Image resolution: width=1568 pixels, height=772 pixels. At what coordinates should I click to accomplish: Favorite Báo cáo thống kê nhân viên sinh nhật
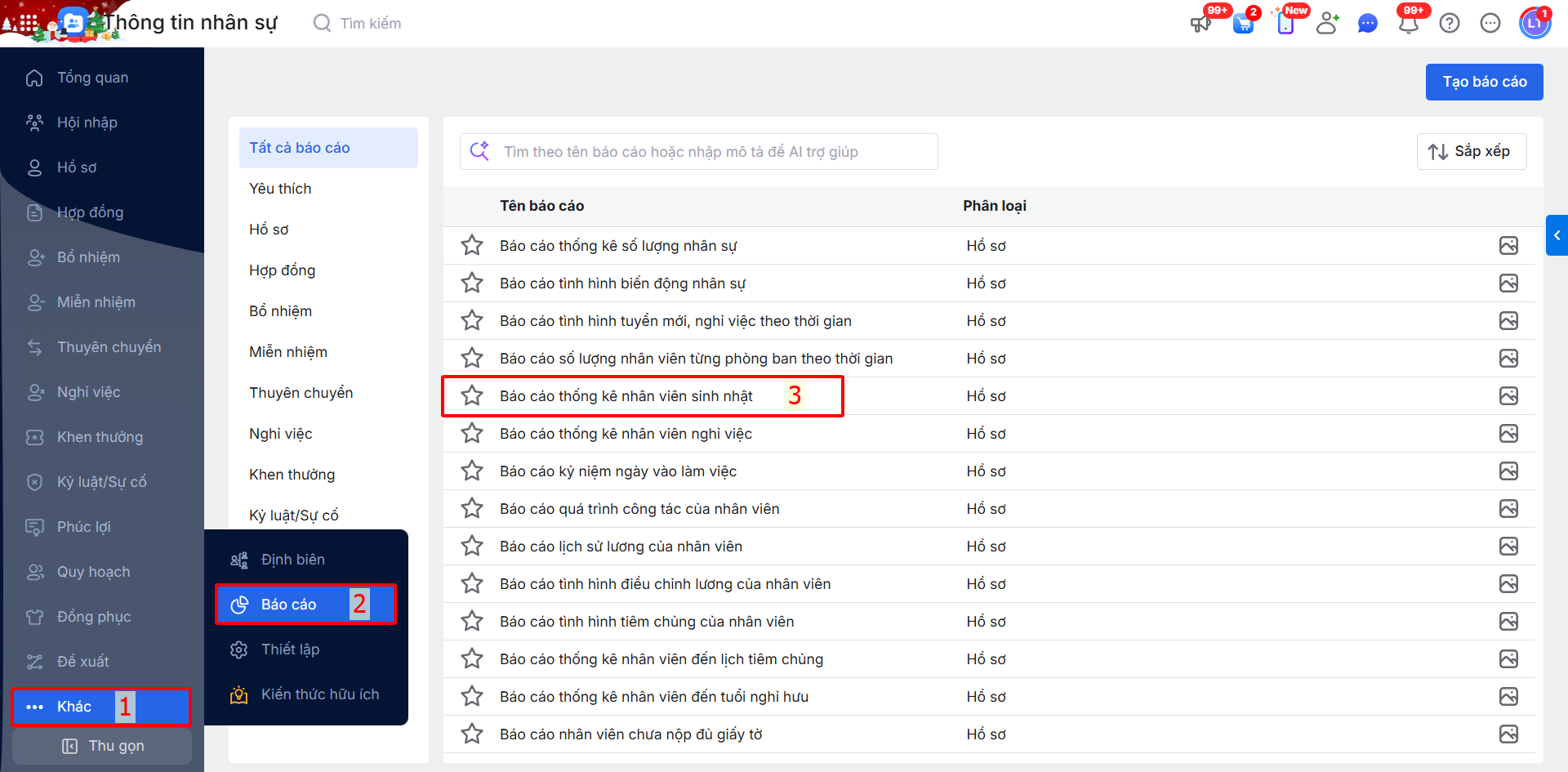pyautogui.click(x=472, y=396)
